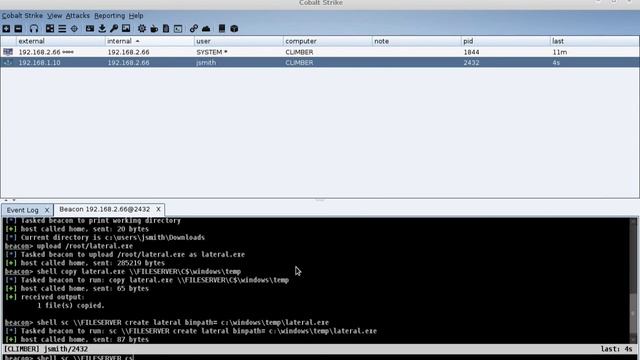The height and width of the screenshot is (360, 640).
Task: Open listeners with the headphones icon
Action: [x=34, y=29]
